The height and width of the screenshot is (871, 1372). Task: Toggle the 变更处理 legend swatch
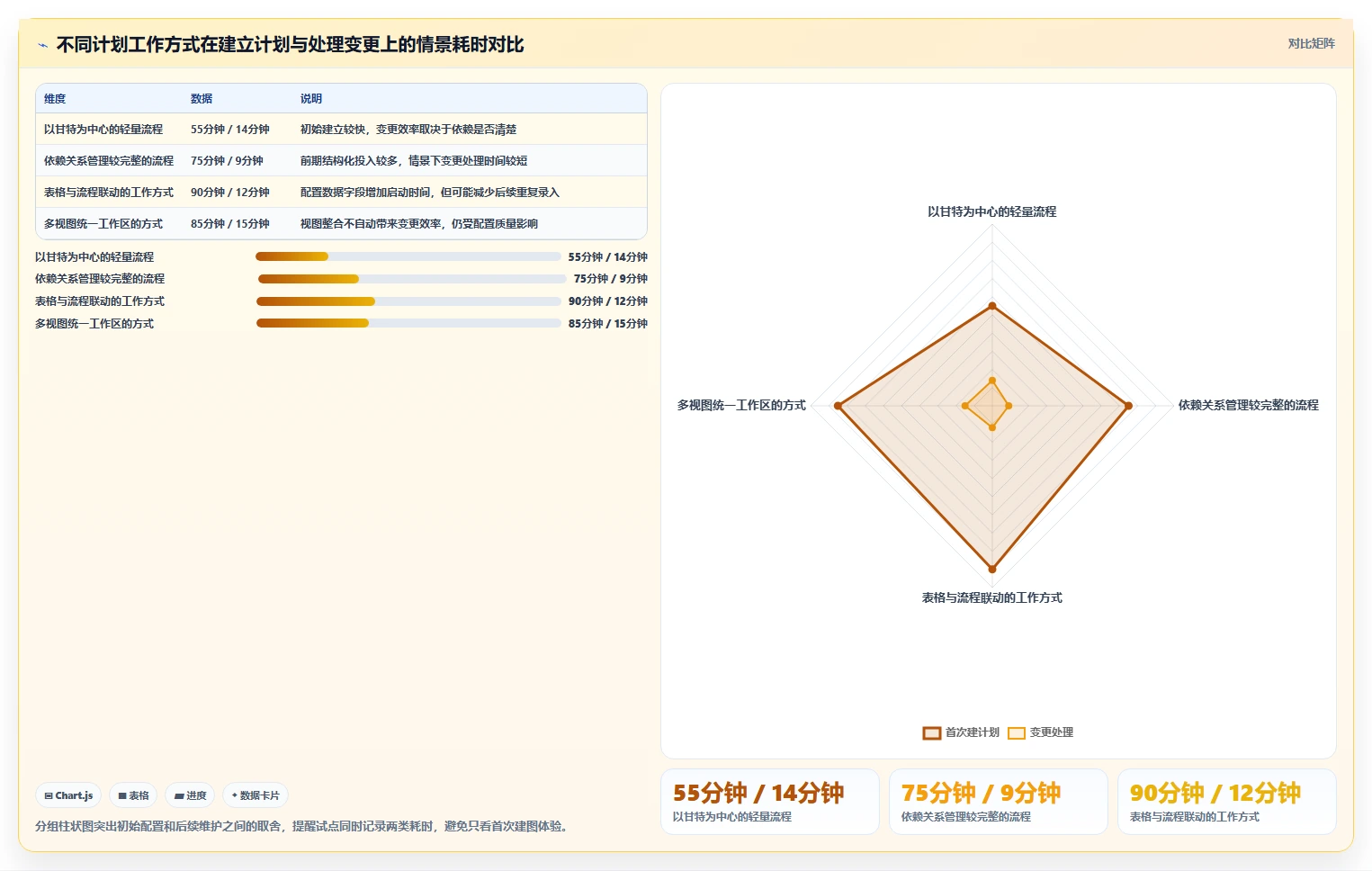(1017, 732)
